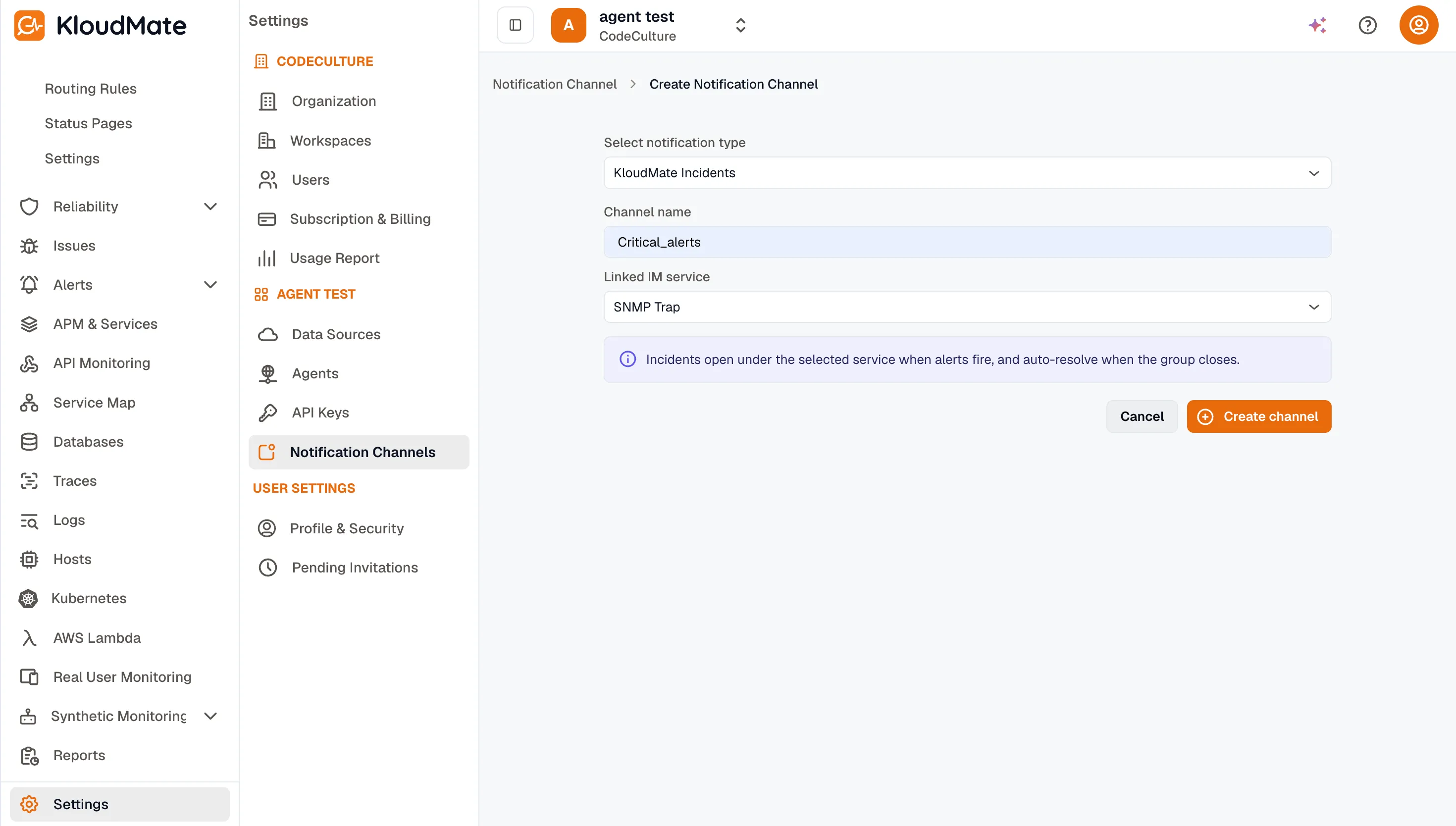Open the AI sparkle assistant icon
Screen dimensions: 1456x826
1317,26
